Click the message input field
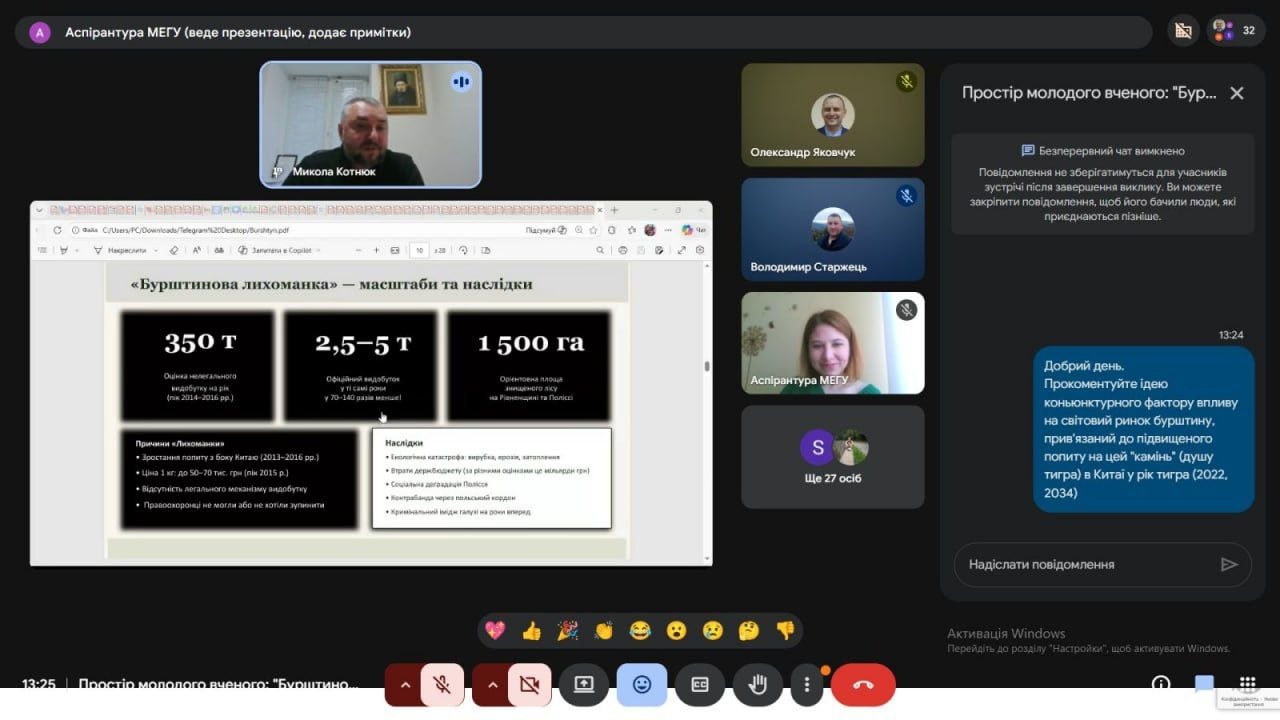 tap(1085, 565)
